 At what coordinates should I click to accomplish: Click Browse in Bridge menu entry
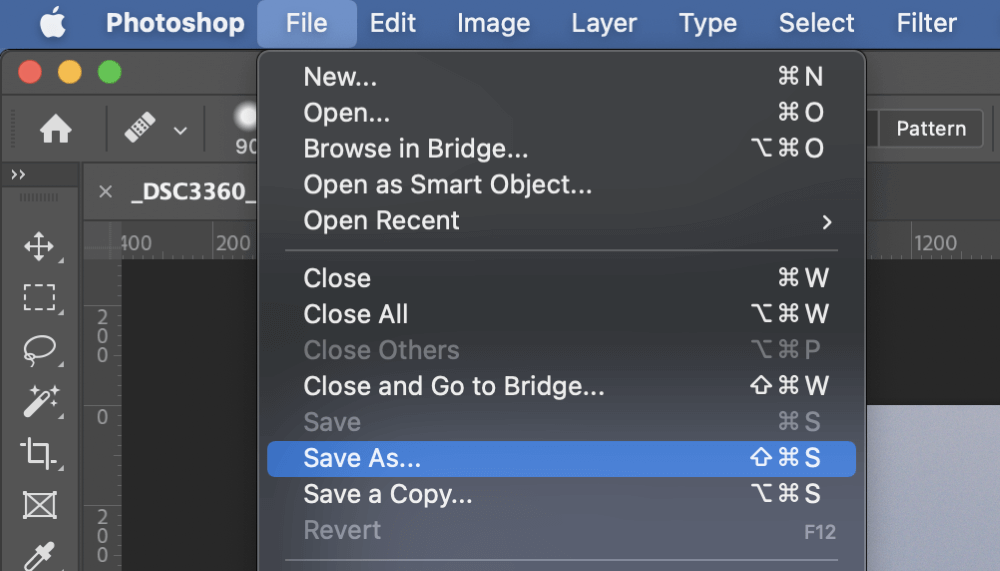click(561, 149)
